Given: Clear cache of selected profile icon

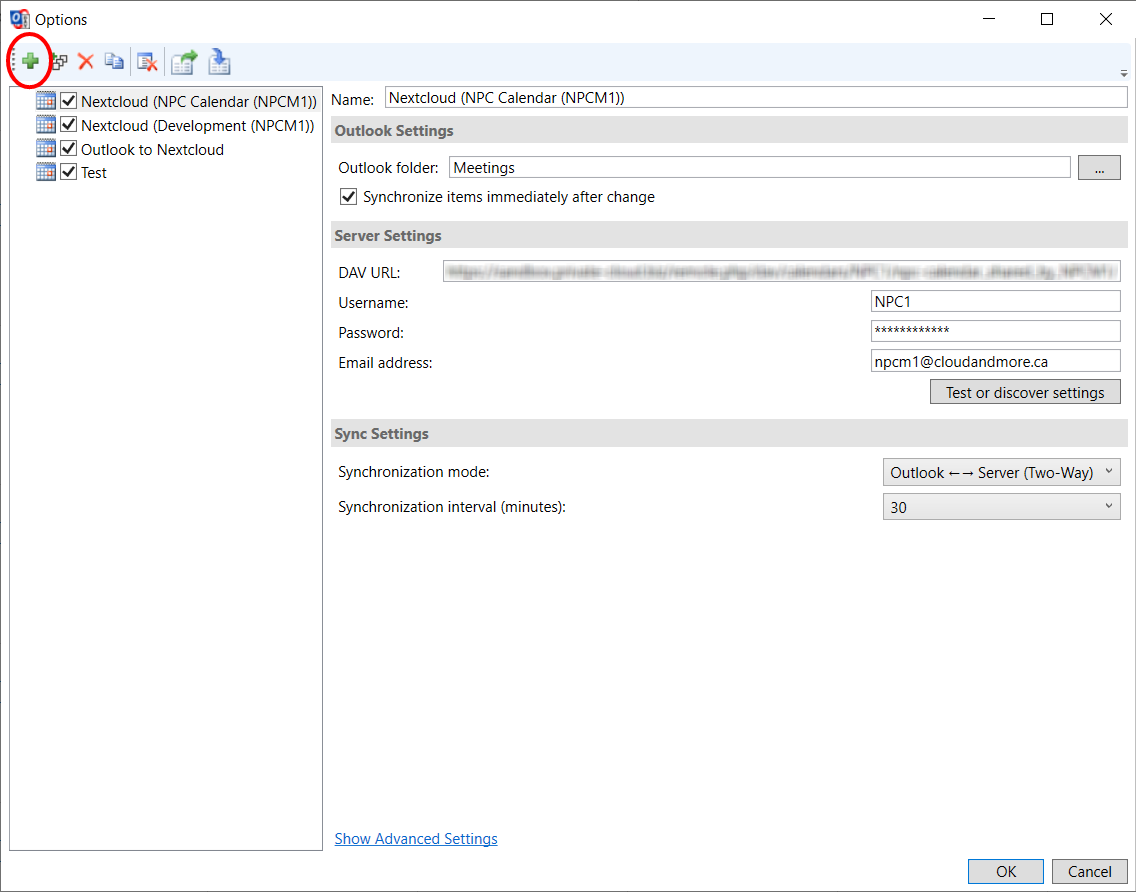Looking at the screenshot, I should pyautogui.click(x=147, y=62).
